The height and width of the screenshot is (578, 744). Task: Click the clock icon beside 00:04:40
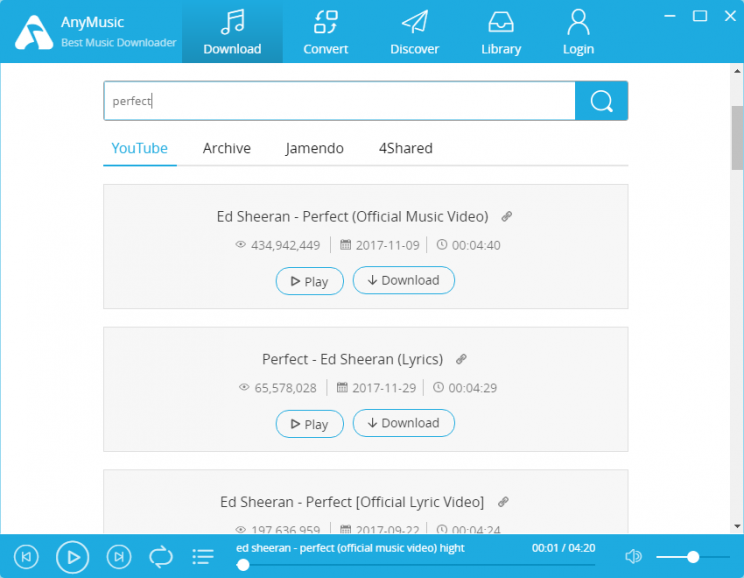pos(442,244)
